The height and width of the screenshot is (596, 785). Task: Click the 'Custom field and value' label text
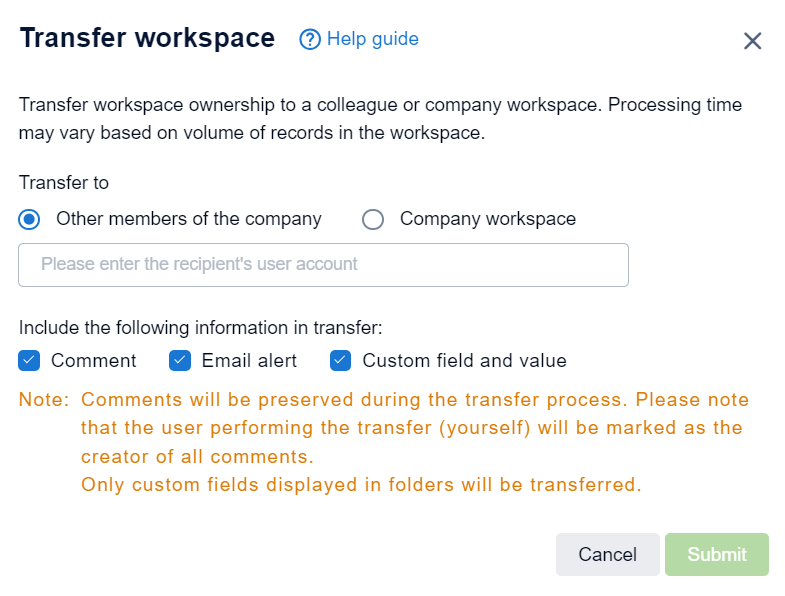[464, 361]
